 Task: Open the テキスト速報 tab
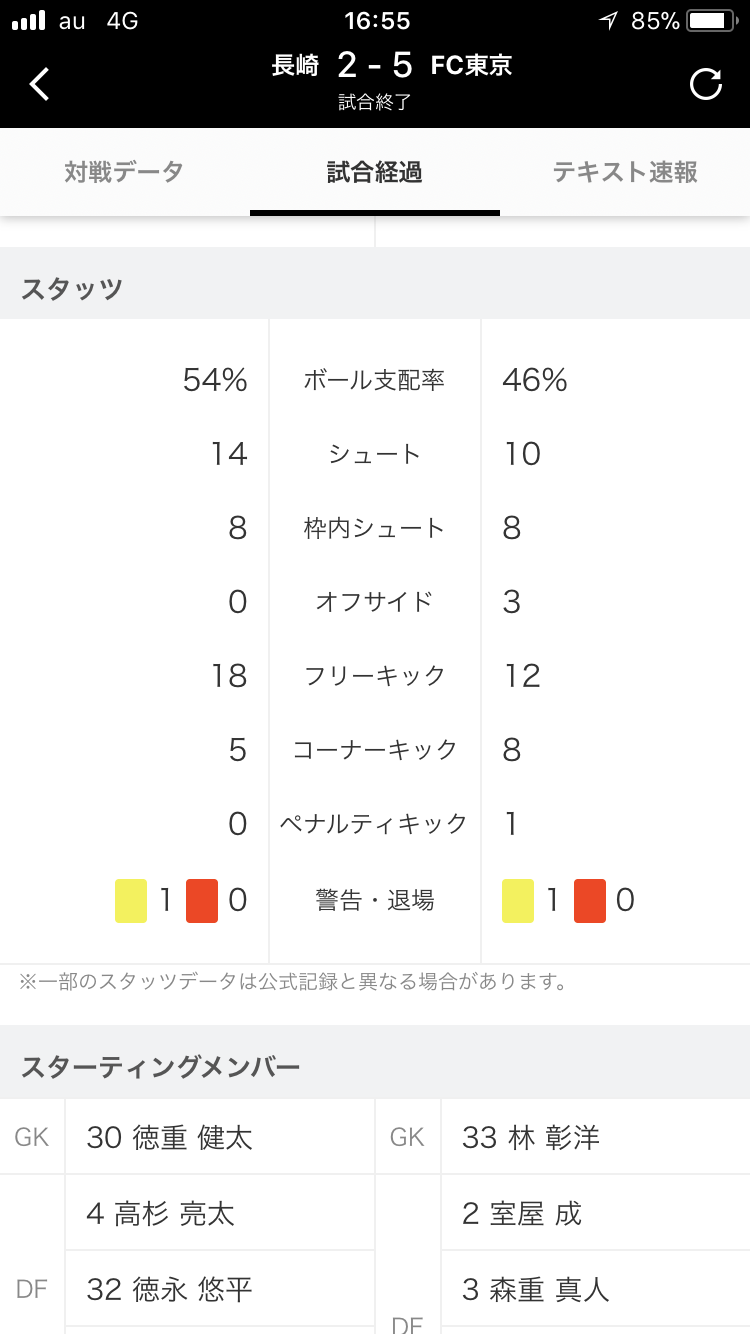(625, 172)
